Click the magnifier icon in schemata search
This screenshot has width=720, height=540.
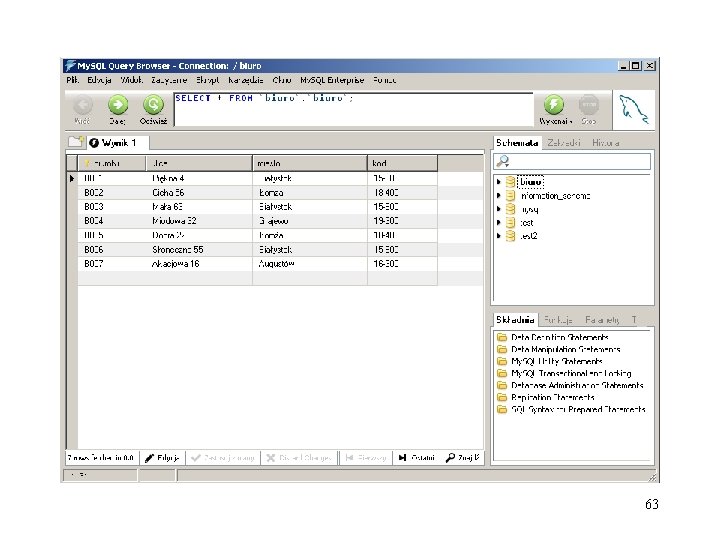pyautogui.click(x=503, y=161)
